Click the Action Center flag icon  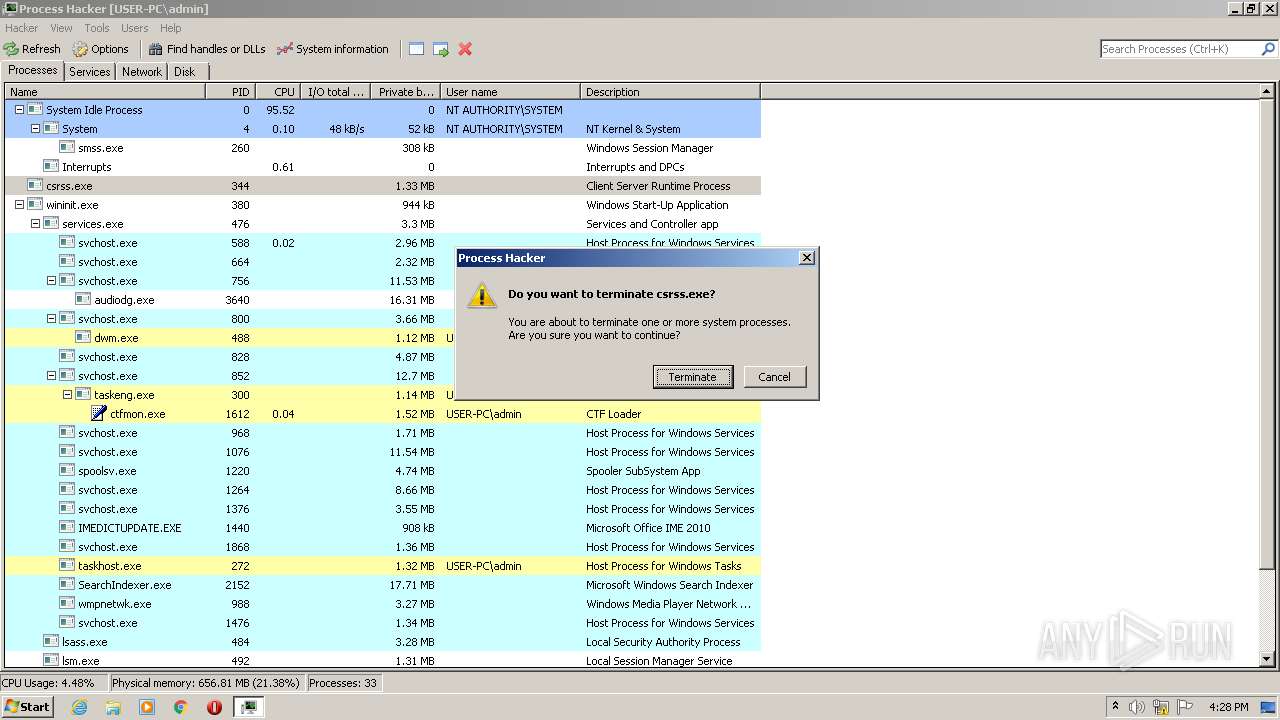tap(1185, 707)
